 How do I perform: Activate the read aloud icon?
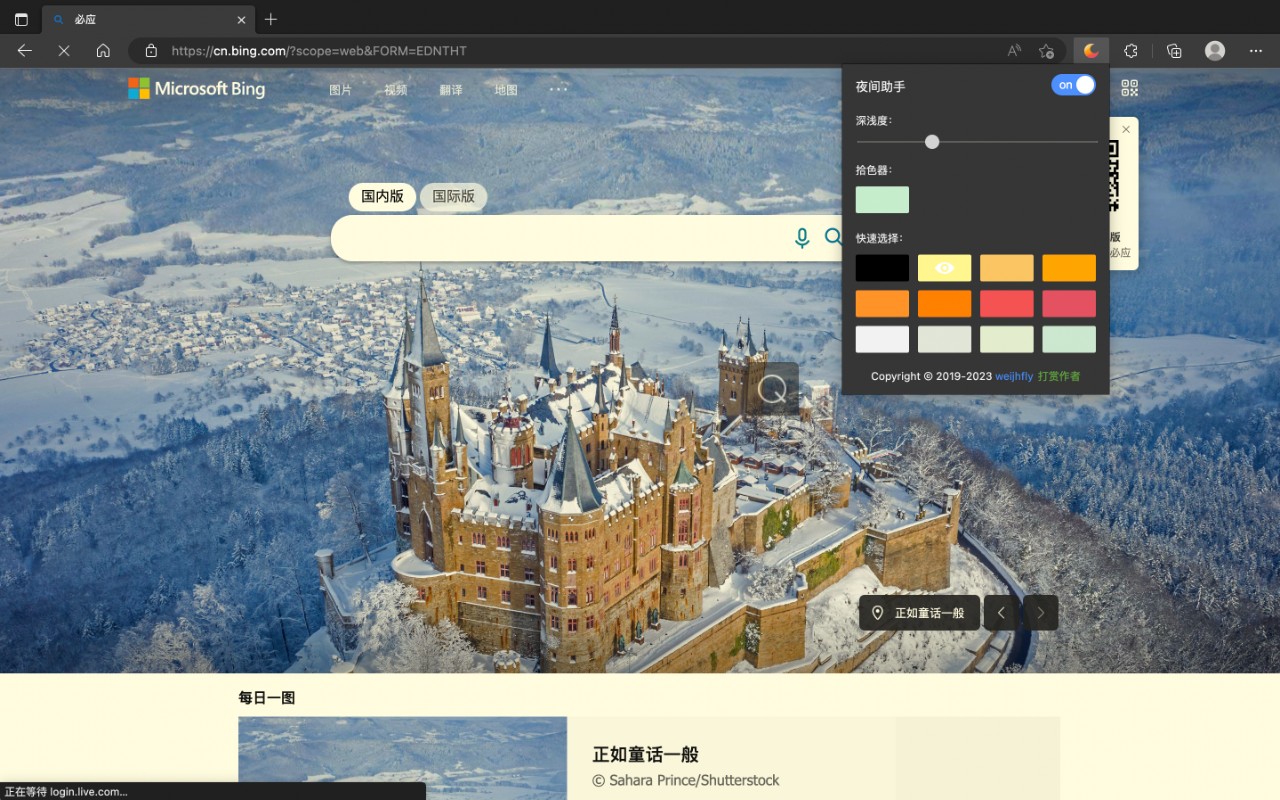point(1014,51)
